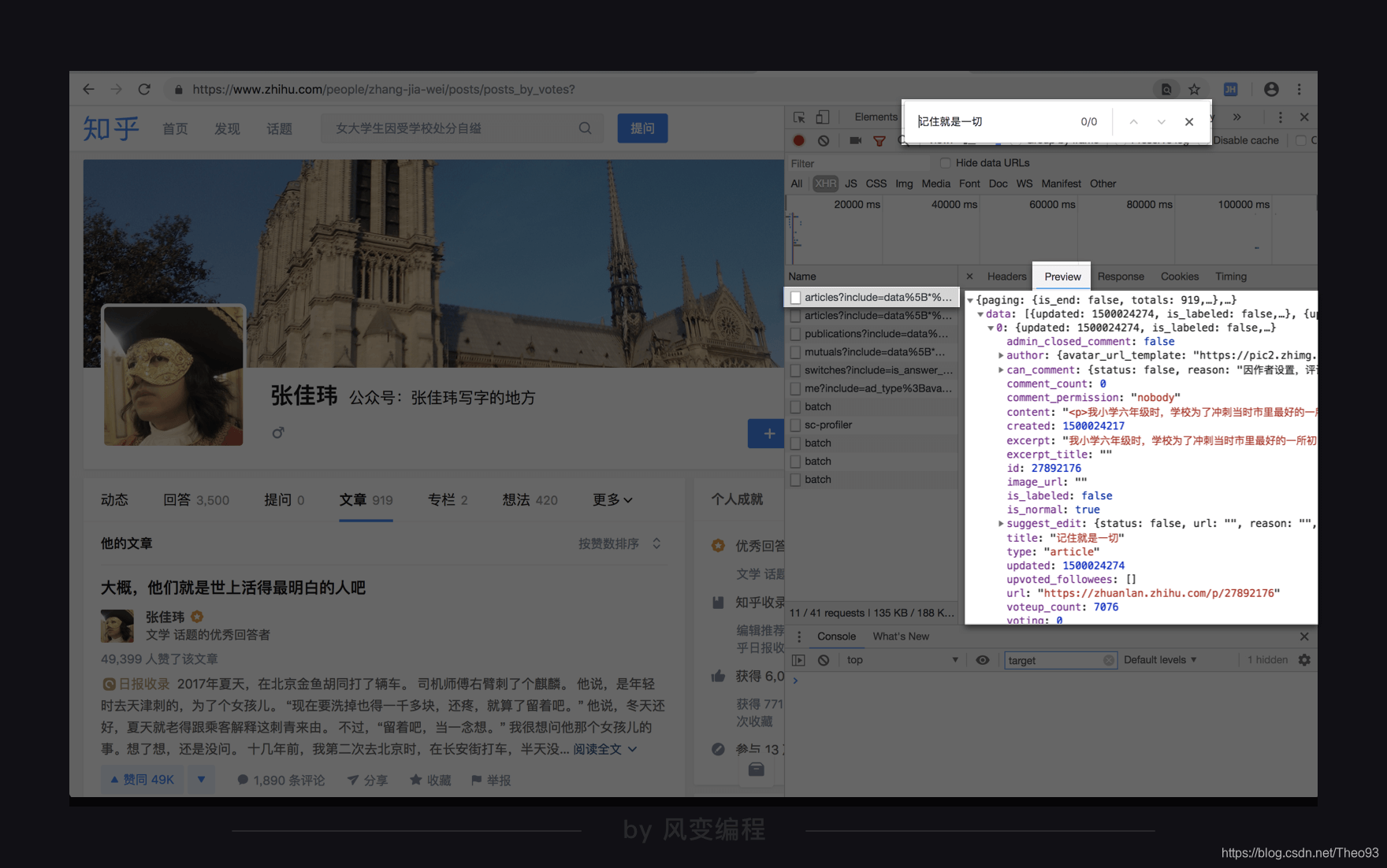Switch to the Response tab
The image size is (1387, 868).
click(x=1121, y=276)
